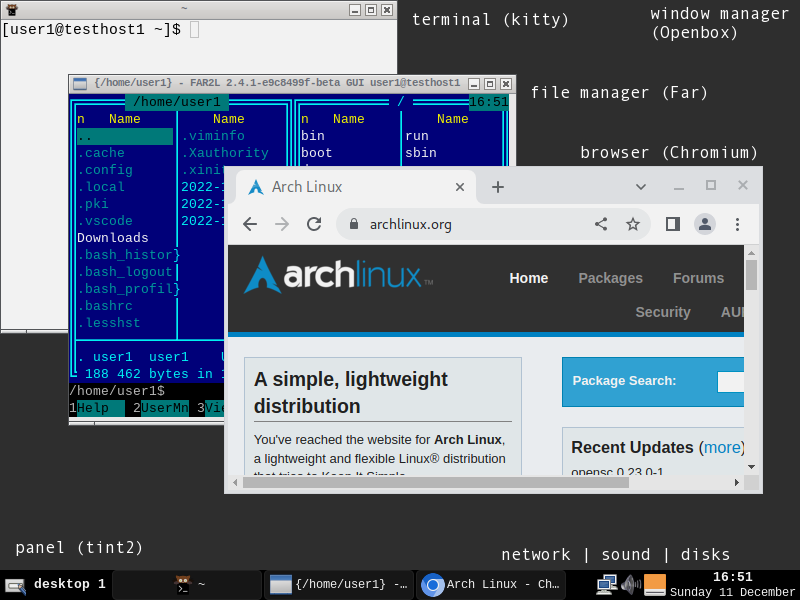This screenshot has height=600, width=800.
Task: Click scroll-right arrow of horizontal scrollbar
Action: 737,482
